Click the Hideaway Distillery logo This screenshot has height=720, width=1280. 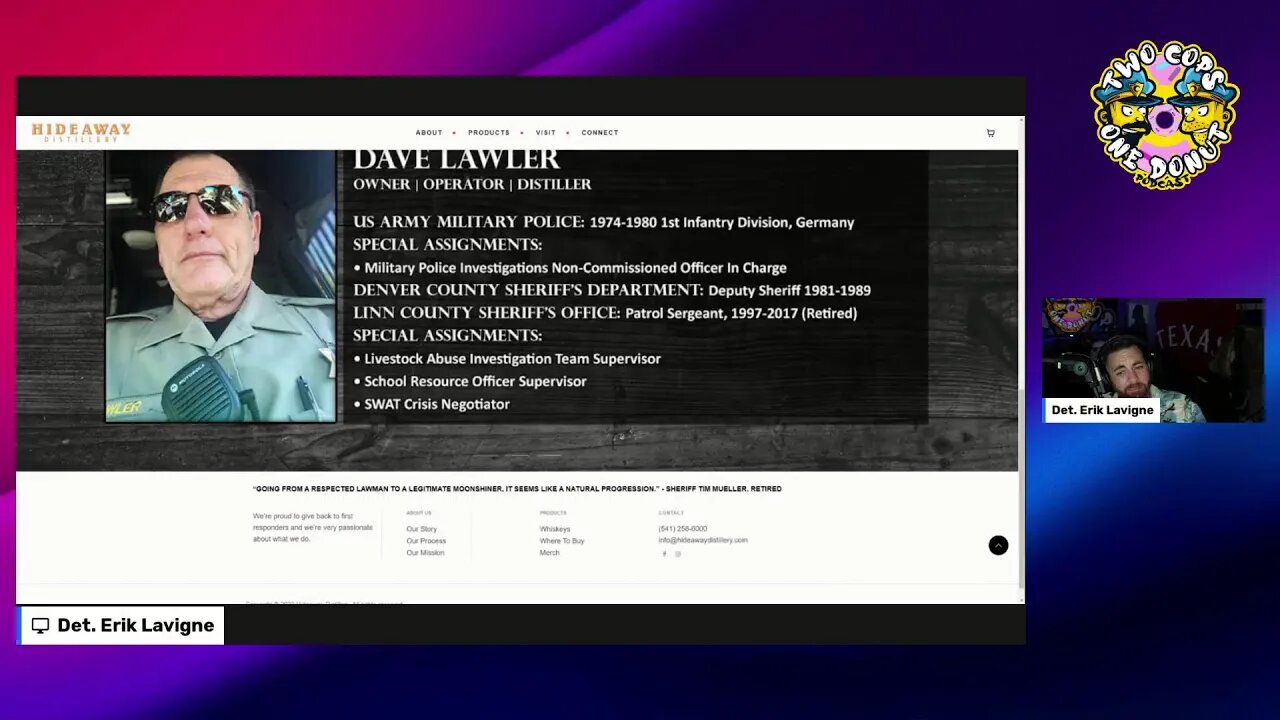(x=81, y=132)
